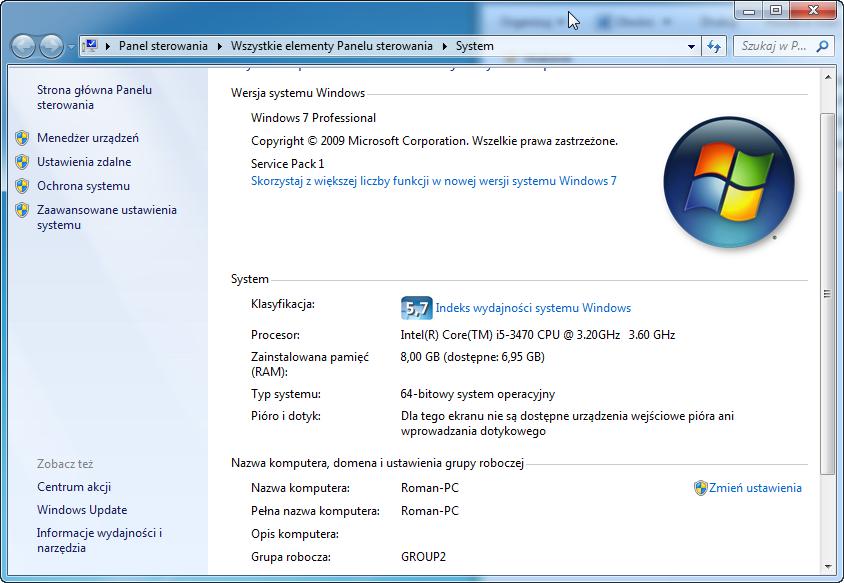Click the 5,7 performance score badge
The width and height of the screenshot is (844, 583).
click(x=417, y=308)
